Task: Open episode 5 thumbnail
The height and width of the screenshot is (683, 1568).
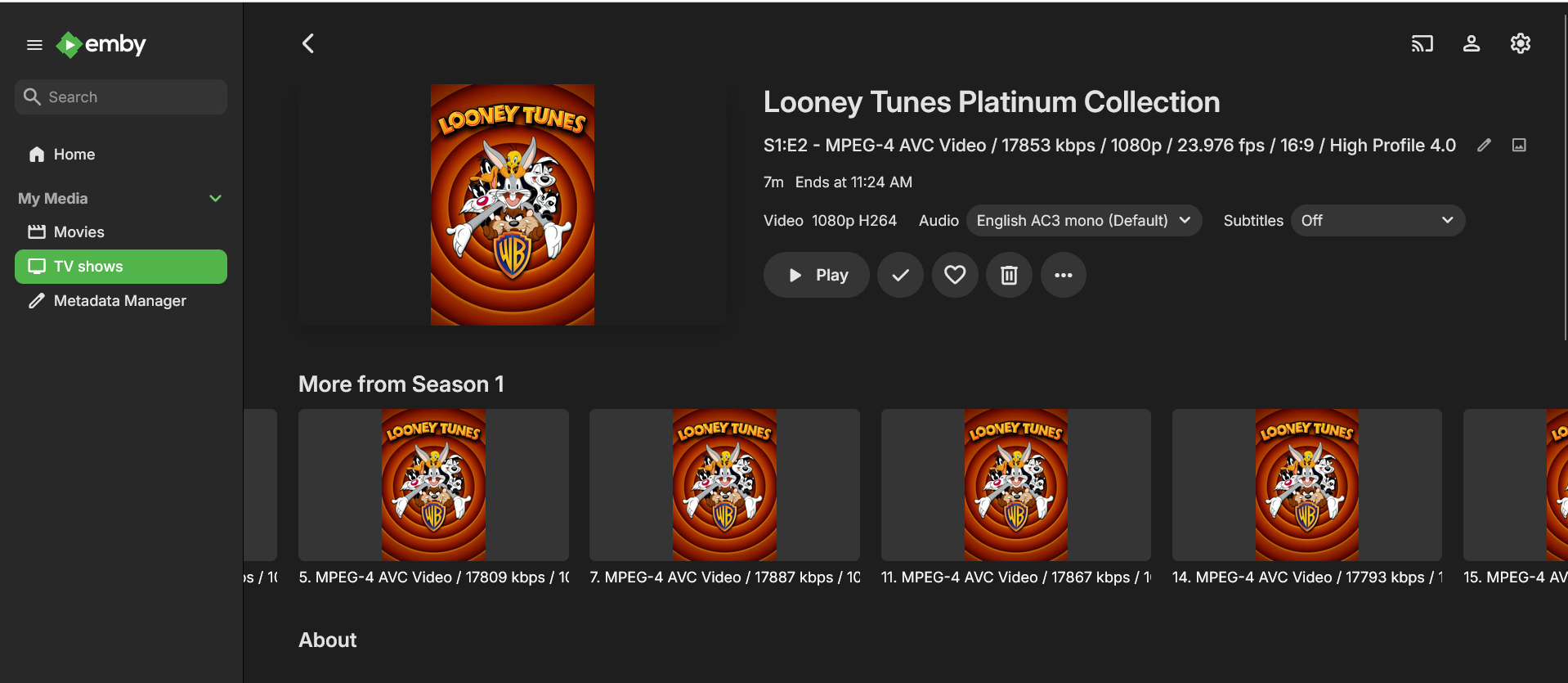Action: pos(433,485)
